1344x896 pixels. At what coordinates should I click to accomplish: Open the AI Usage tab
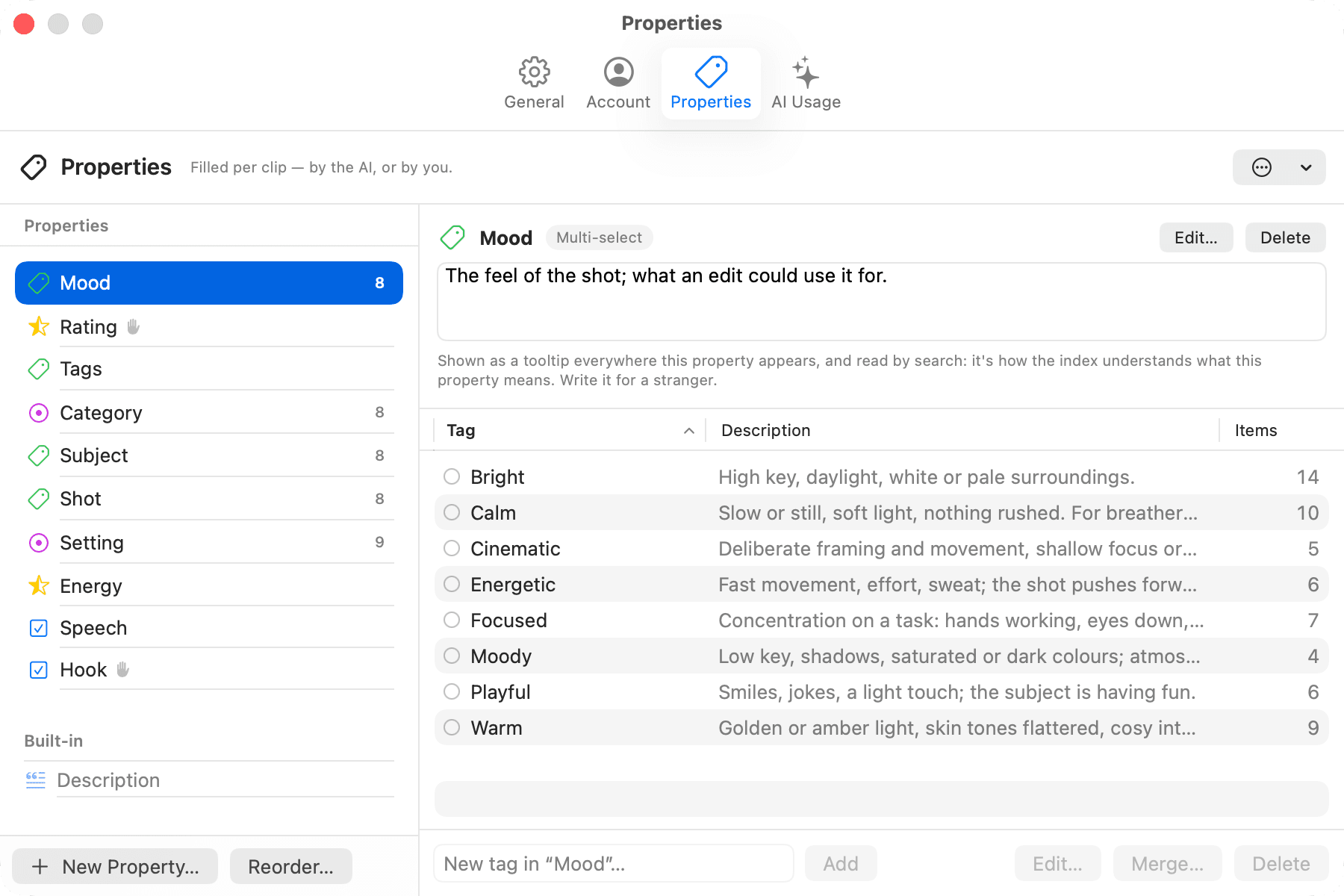806,84
